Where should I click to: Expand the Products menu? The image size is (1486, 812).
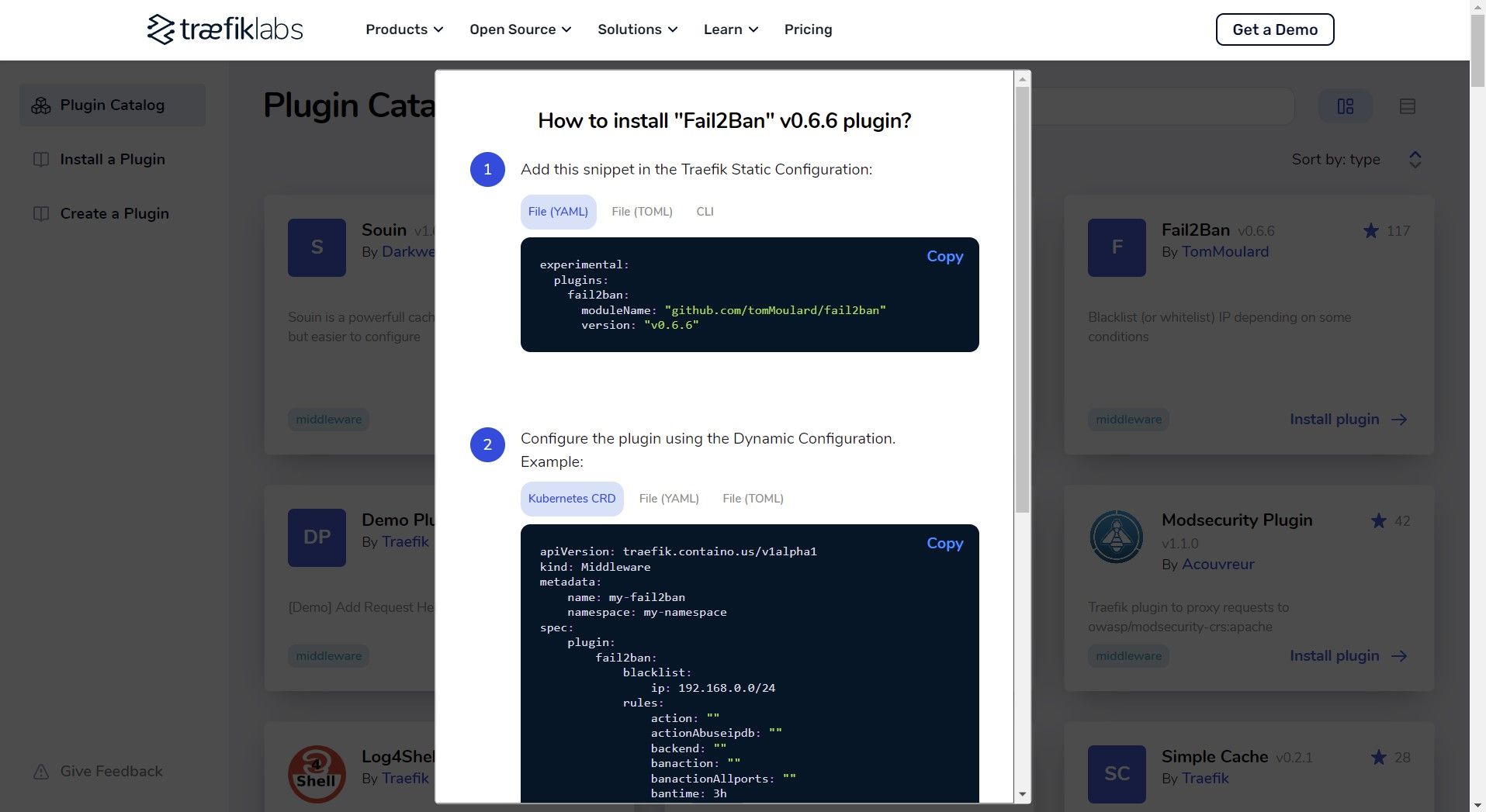pos(404,29)
